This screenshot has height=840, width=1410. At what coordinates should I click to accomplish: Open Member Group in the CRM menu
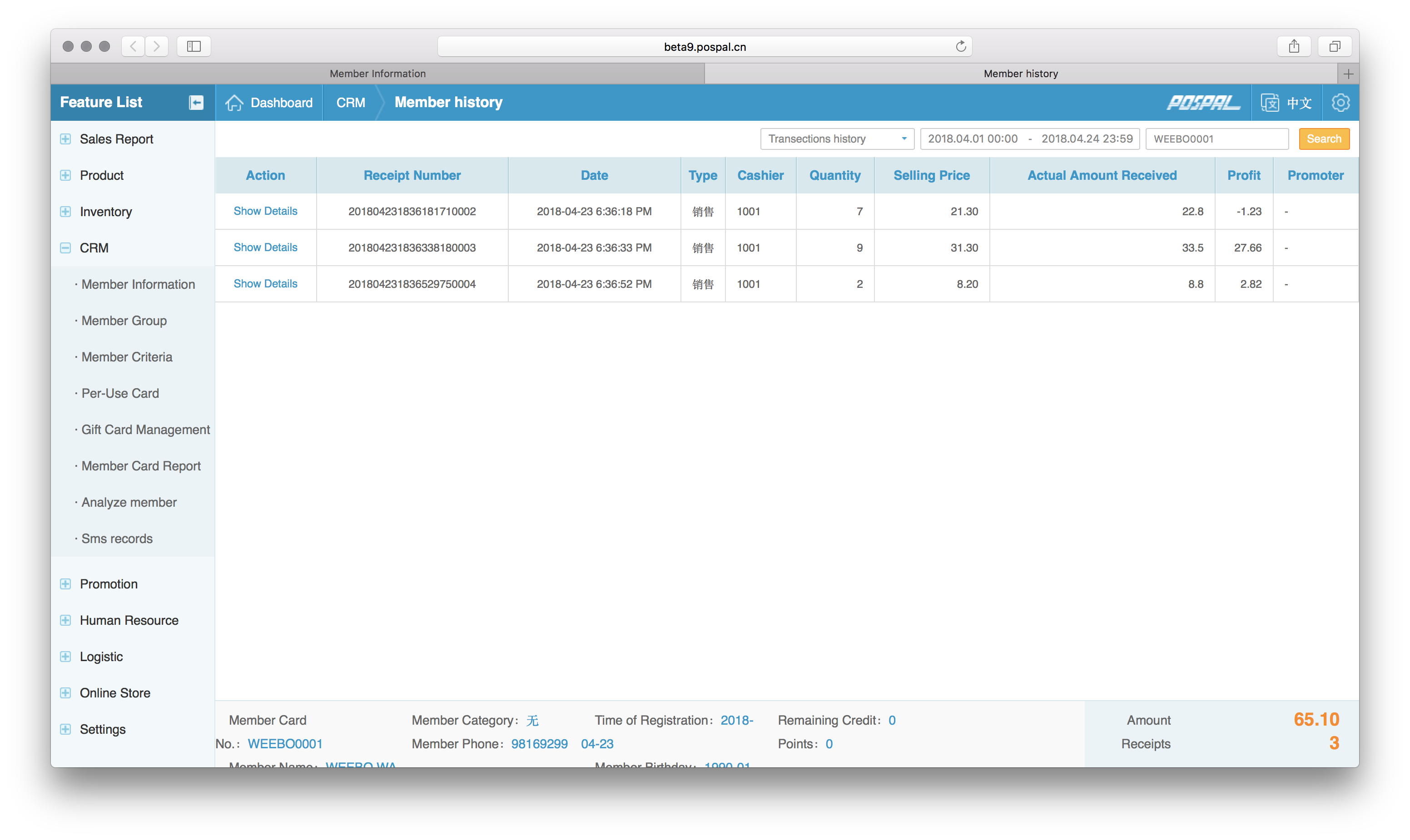[x=124, y=321]
